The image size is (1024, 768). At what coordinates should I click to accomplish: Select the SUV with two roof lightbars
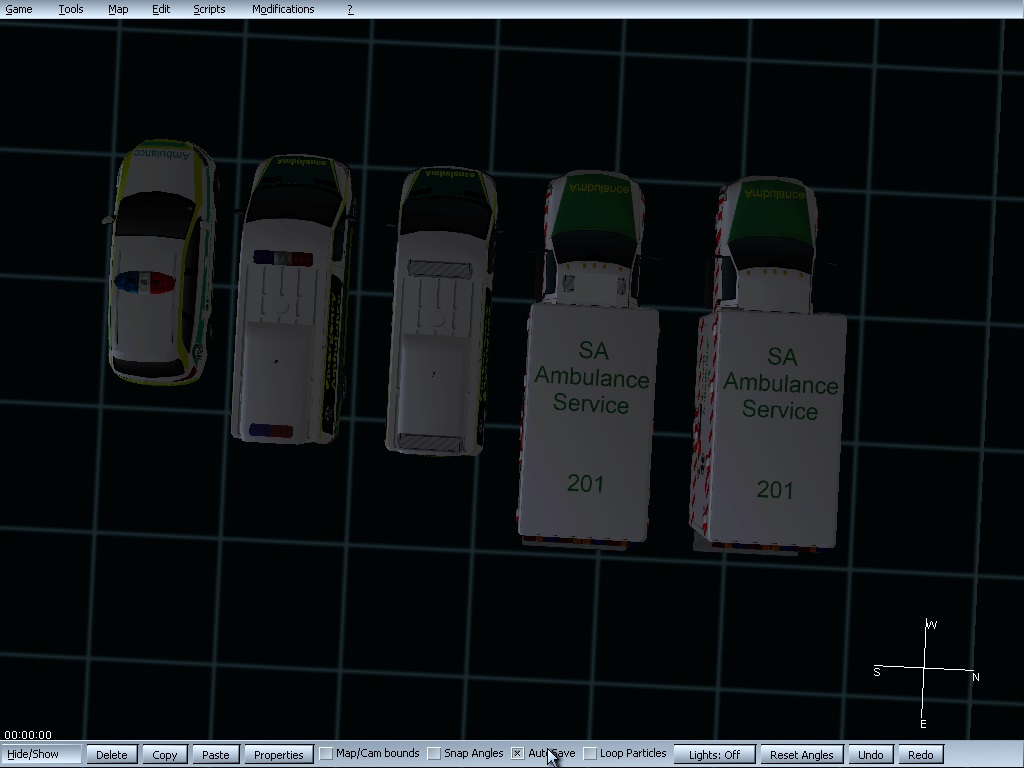pos(293,299)
